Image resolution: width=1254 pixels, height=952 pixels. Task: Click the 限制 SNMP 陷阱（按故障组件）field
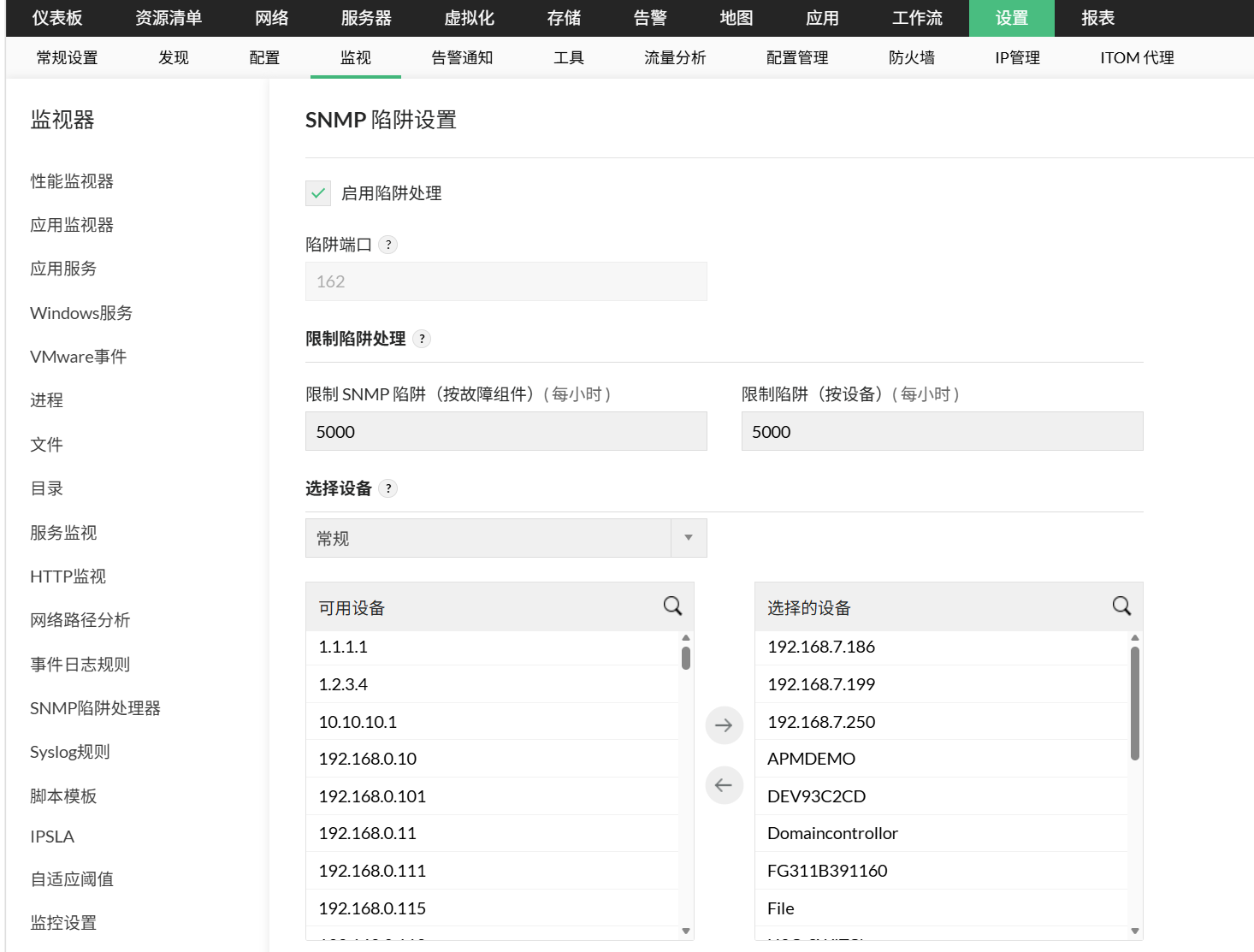tap(506, 431)
